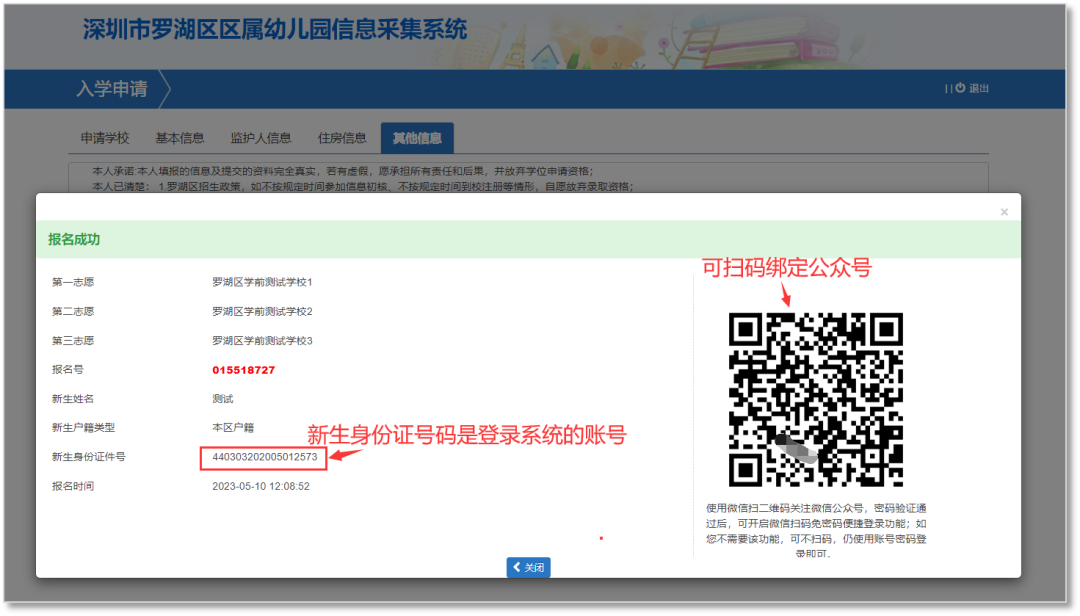The height and width of the screenshot is (616, 1080).
Task: Close the dialog with the × icon
Action: click(x=1004, y=212)
